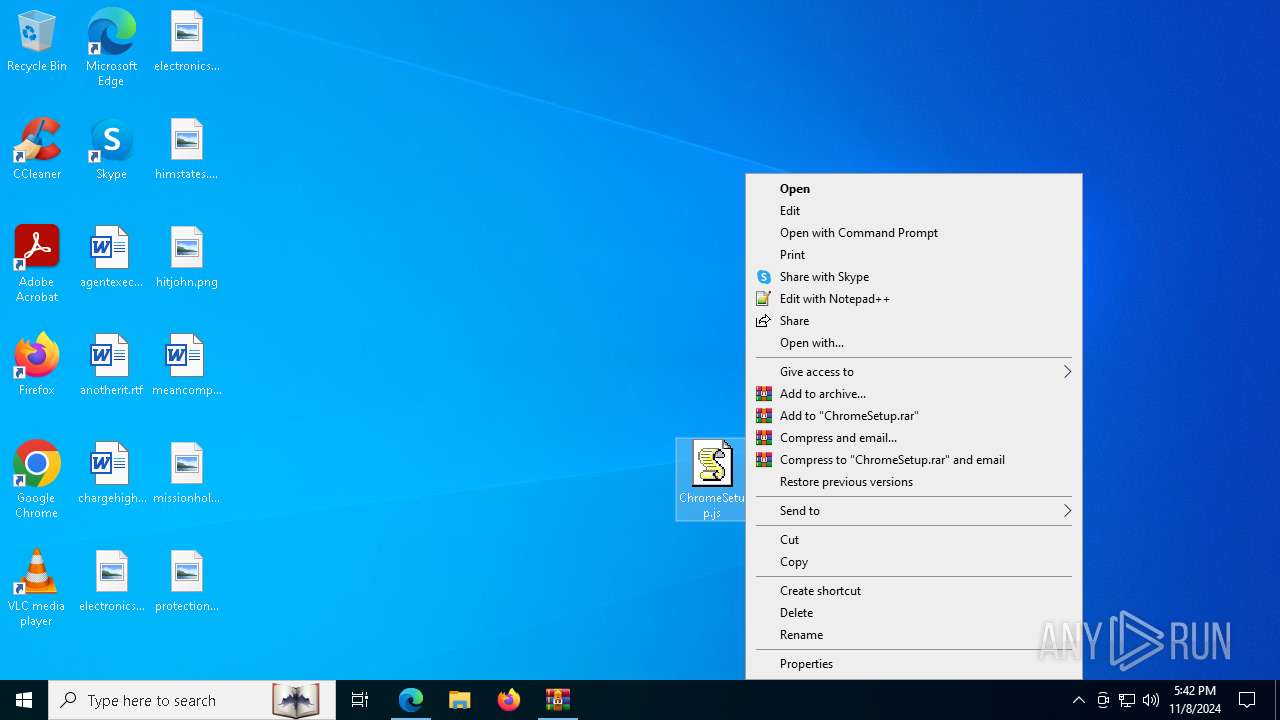Show hidden system tray icons
Viewport: 1280px width, 720px height.
[x=1079, y=700]
